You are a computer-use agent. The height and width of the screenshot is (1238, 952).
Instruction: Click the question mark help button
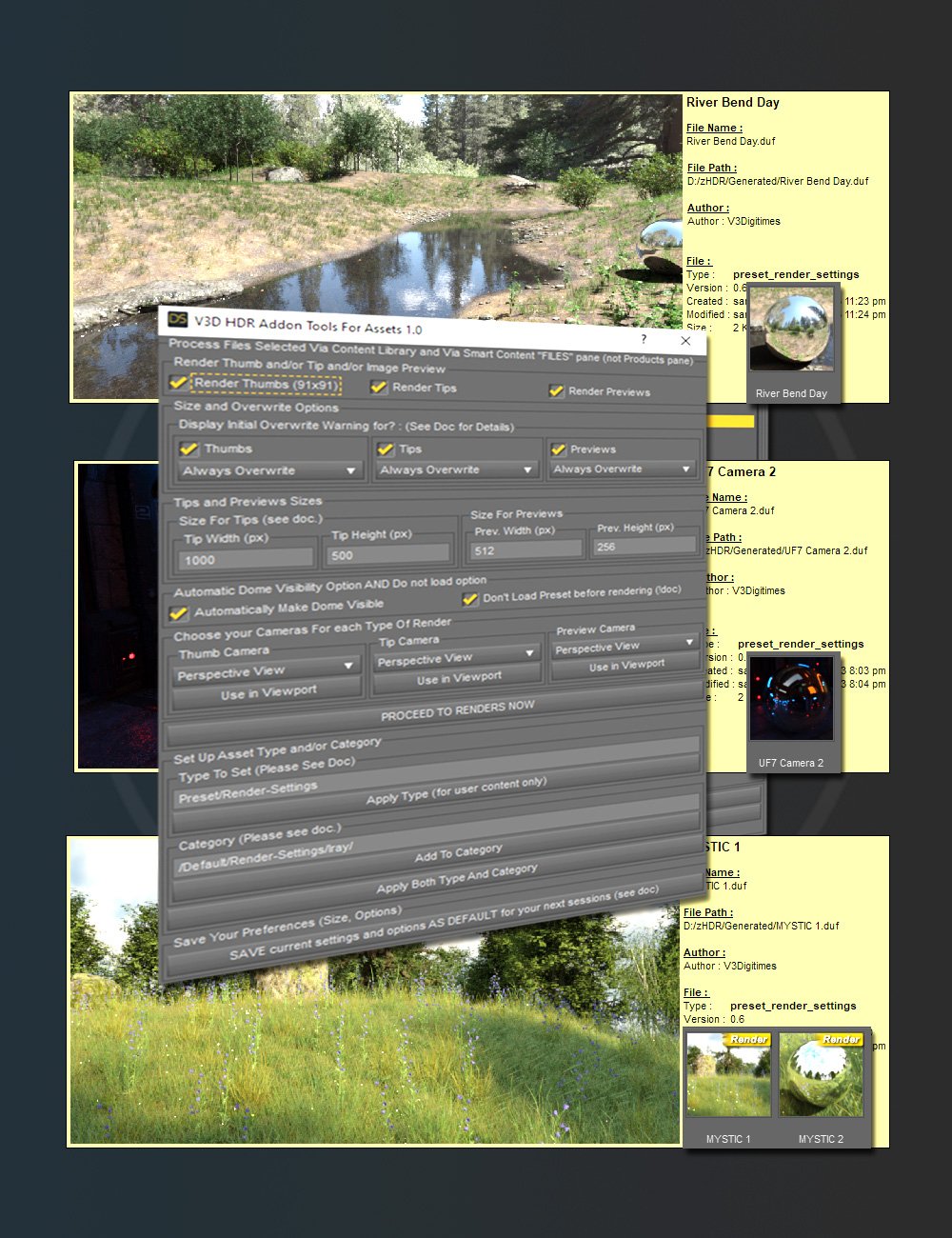click(644, 339)
